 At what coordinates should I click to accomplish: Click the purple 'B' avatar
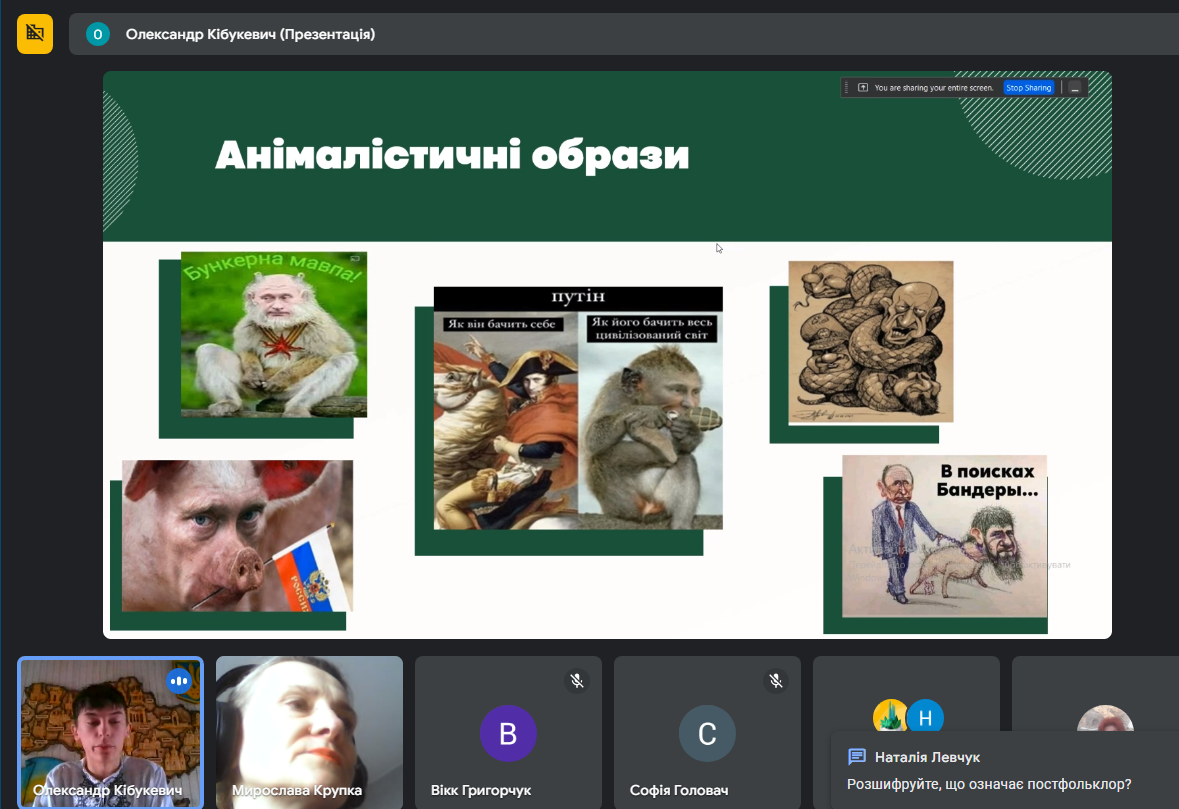pos(508,734)
